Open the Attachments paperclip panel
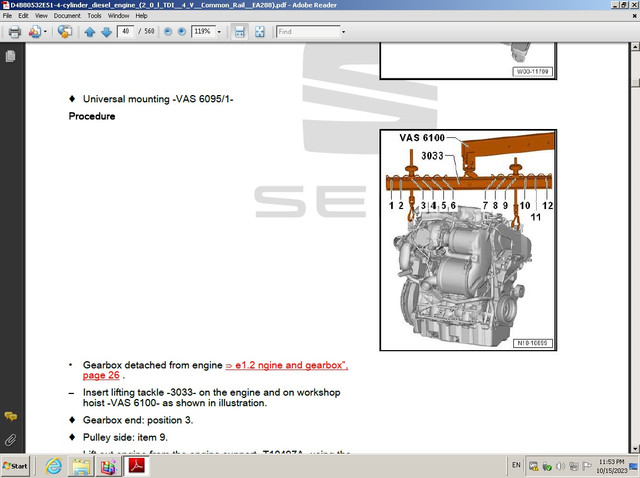The width and height of the screenshot is (640, 478). 11,440
